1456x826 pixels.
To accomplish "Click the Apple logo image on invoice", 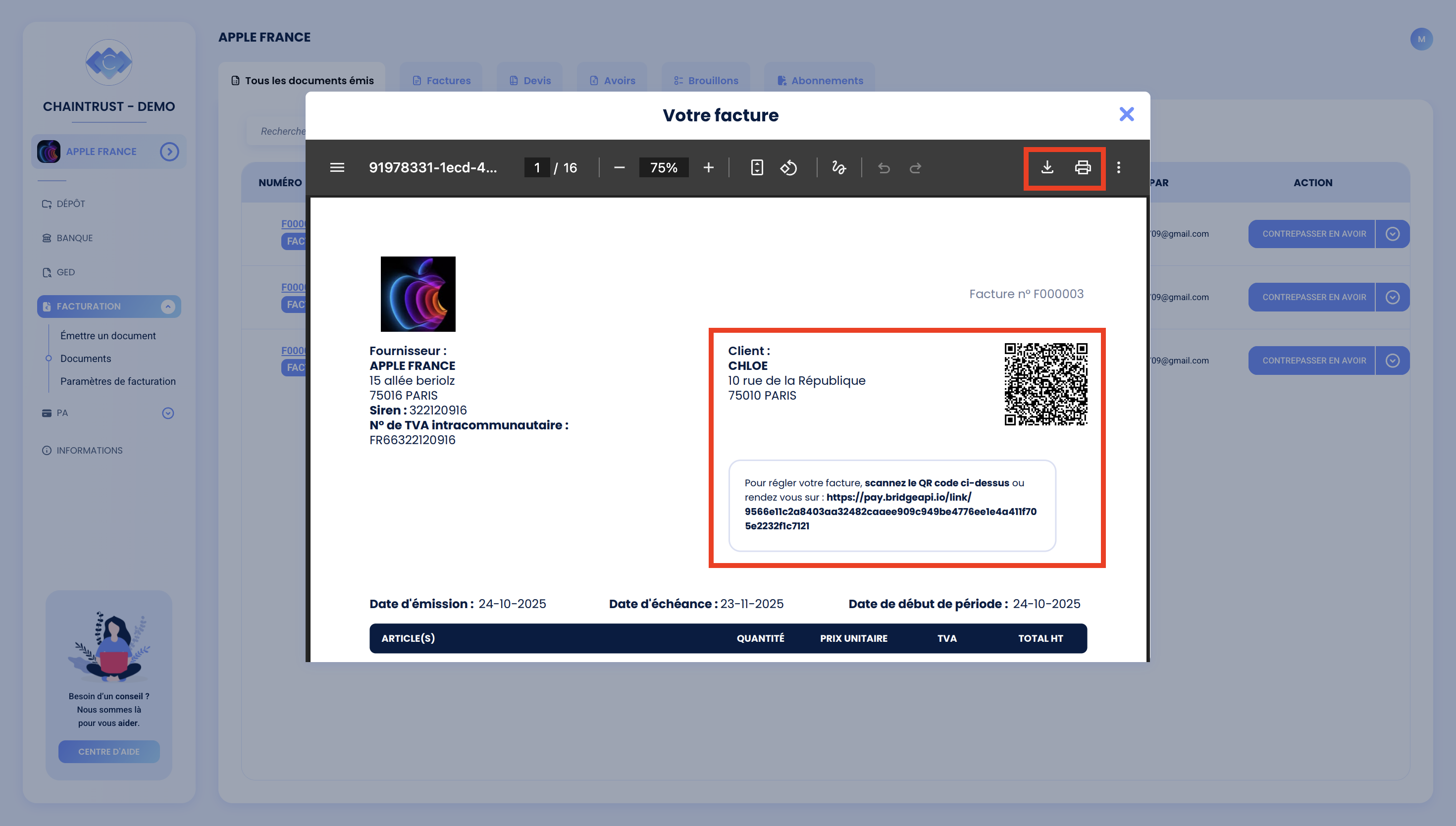I will click(x=418, y=294).
